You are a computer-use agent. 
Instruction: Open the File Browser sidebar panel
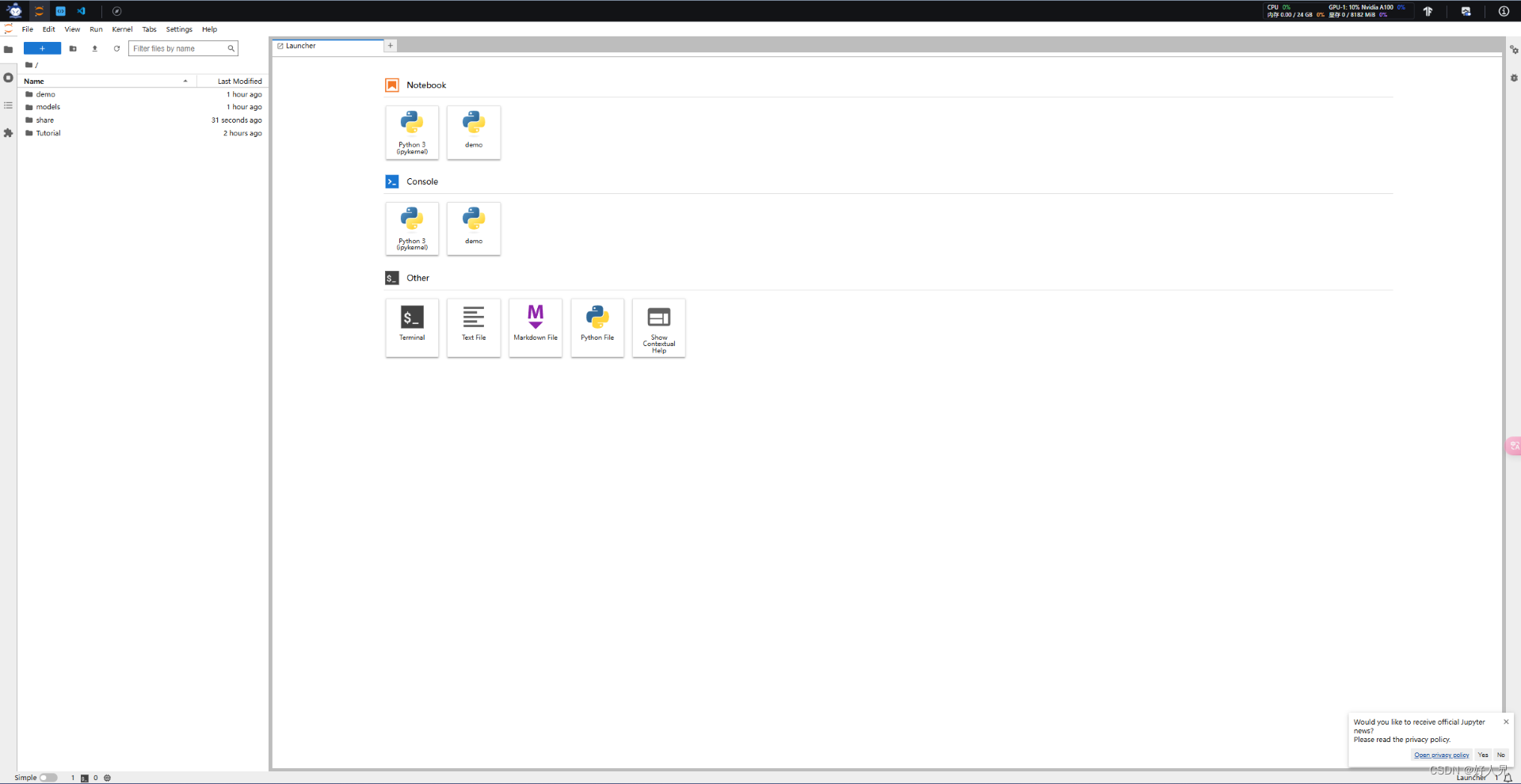(x=8, y=49)
